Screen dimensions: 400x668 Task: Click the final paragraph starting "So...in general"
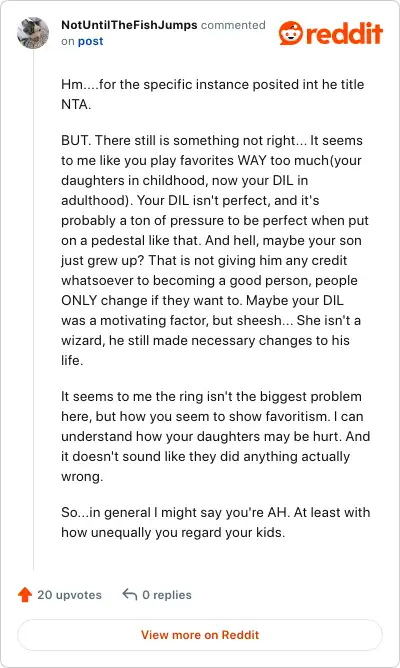tap(216, 522)
